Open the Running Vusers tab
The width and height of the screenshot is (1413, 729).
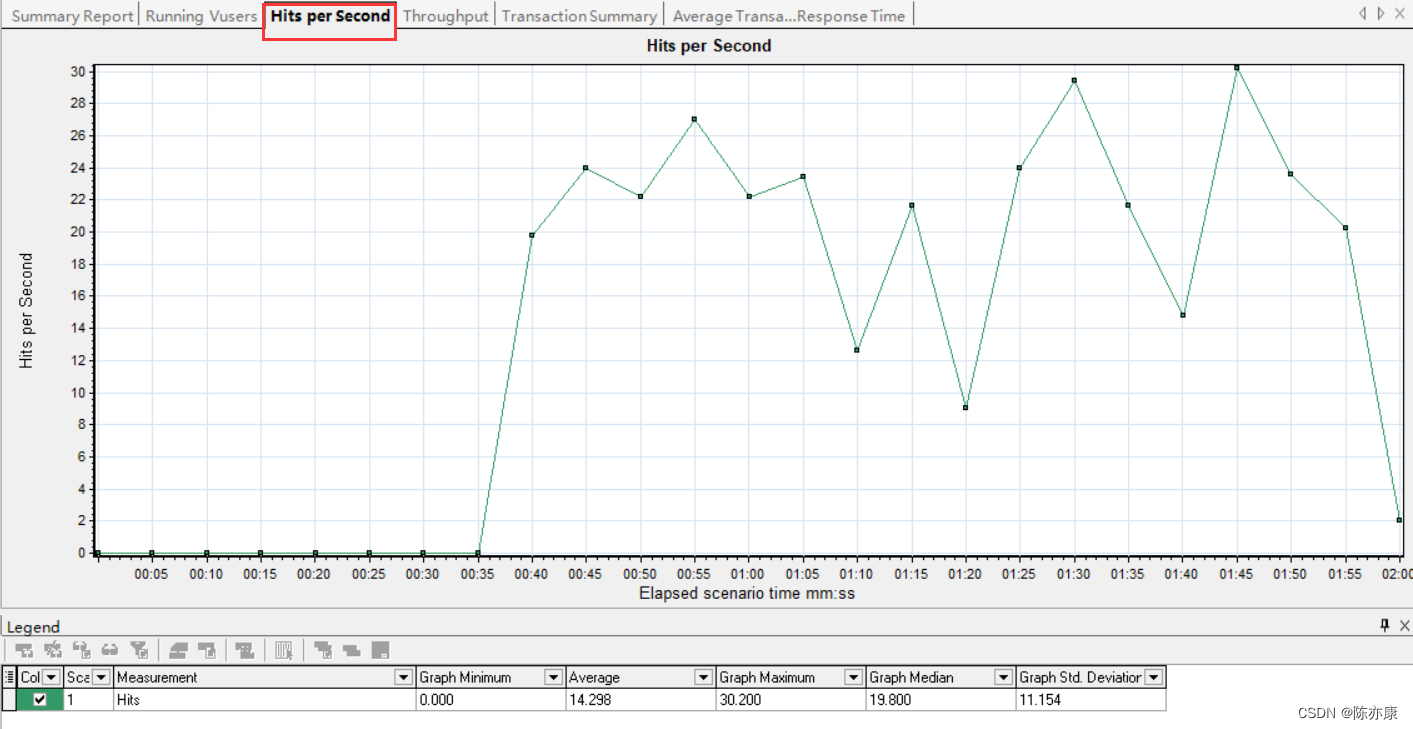(201, 16)
